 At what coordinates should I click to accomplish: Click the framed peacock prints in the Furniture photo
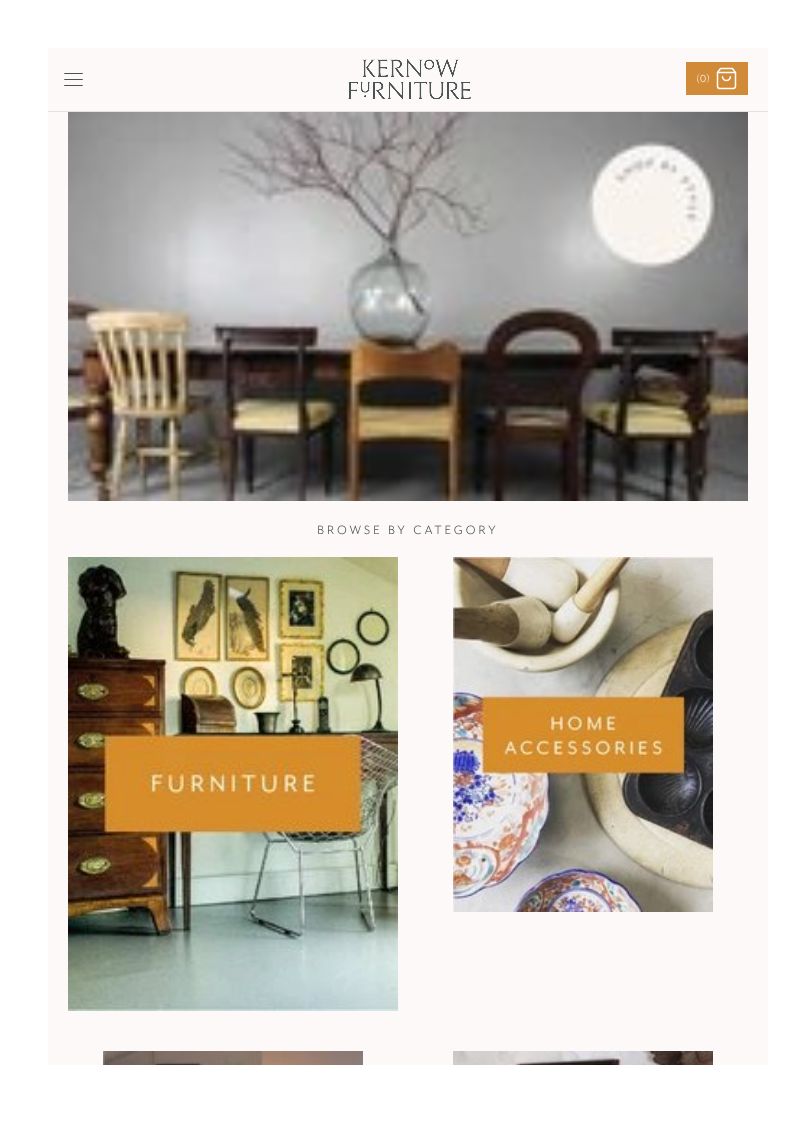222,617
